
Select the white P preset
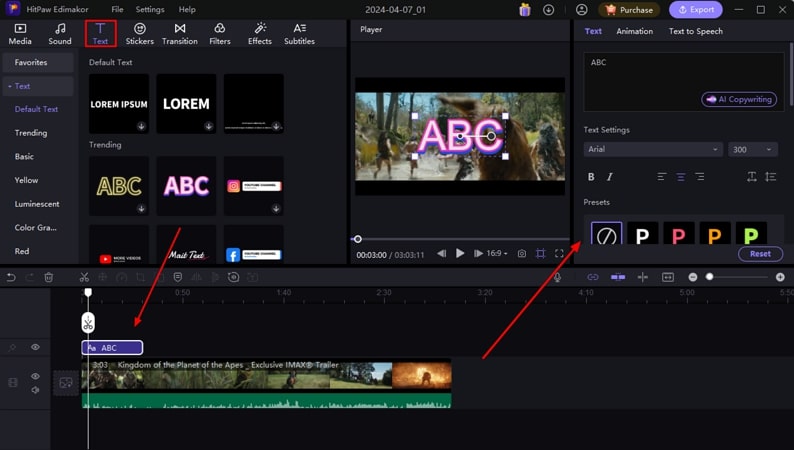[x=643, y=233]
